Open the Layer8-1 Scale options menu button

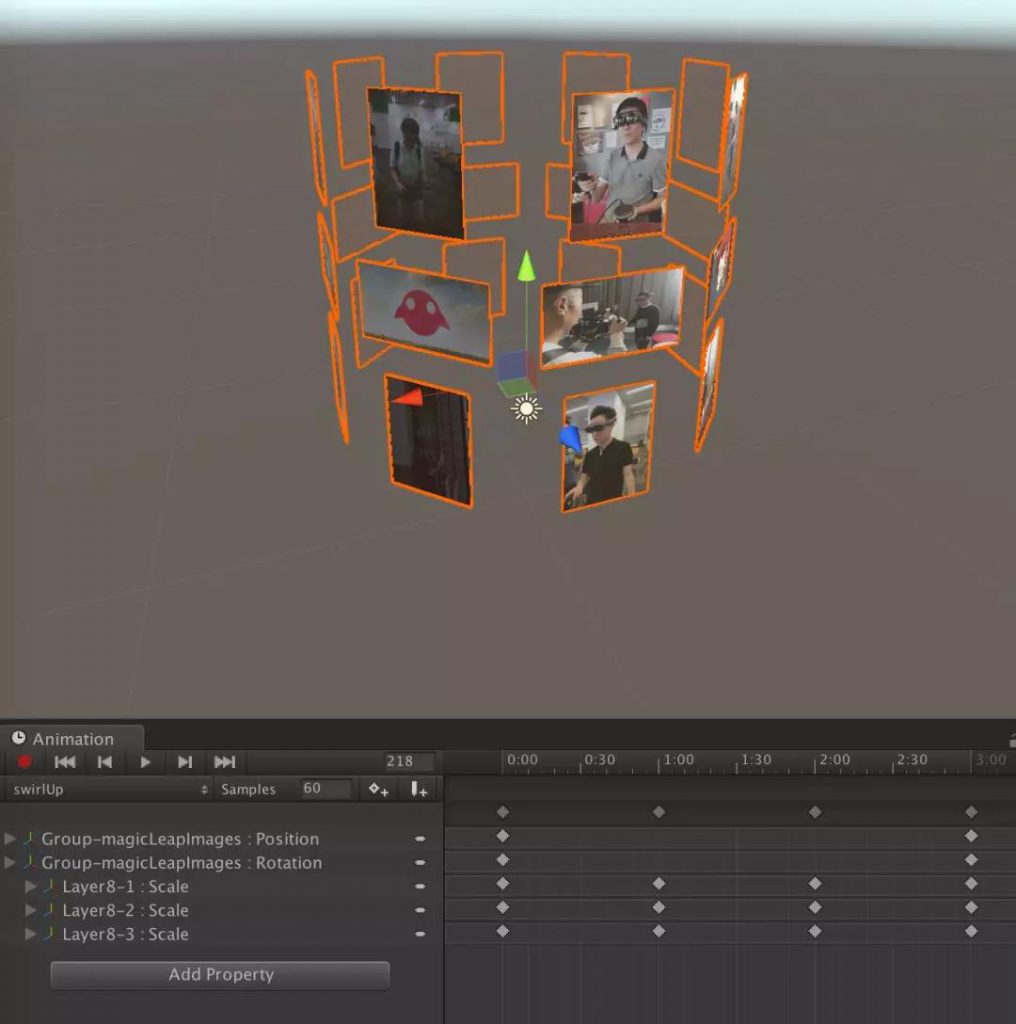pos(421,886)
